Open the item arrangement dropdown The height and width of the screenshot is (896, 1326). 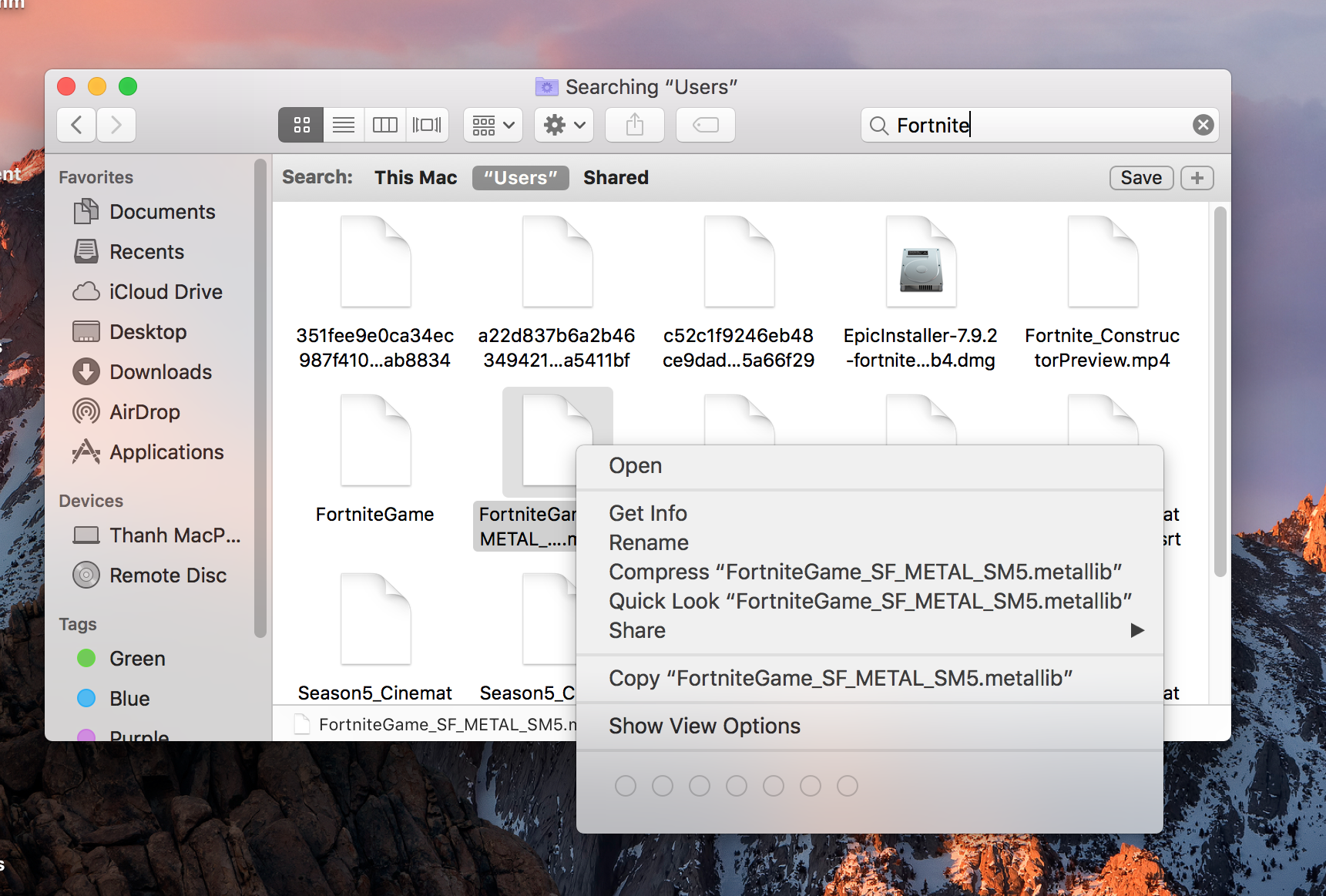click(x=493, y=125)
